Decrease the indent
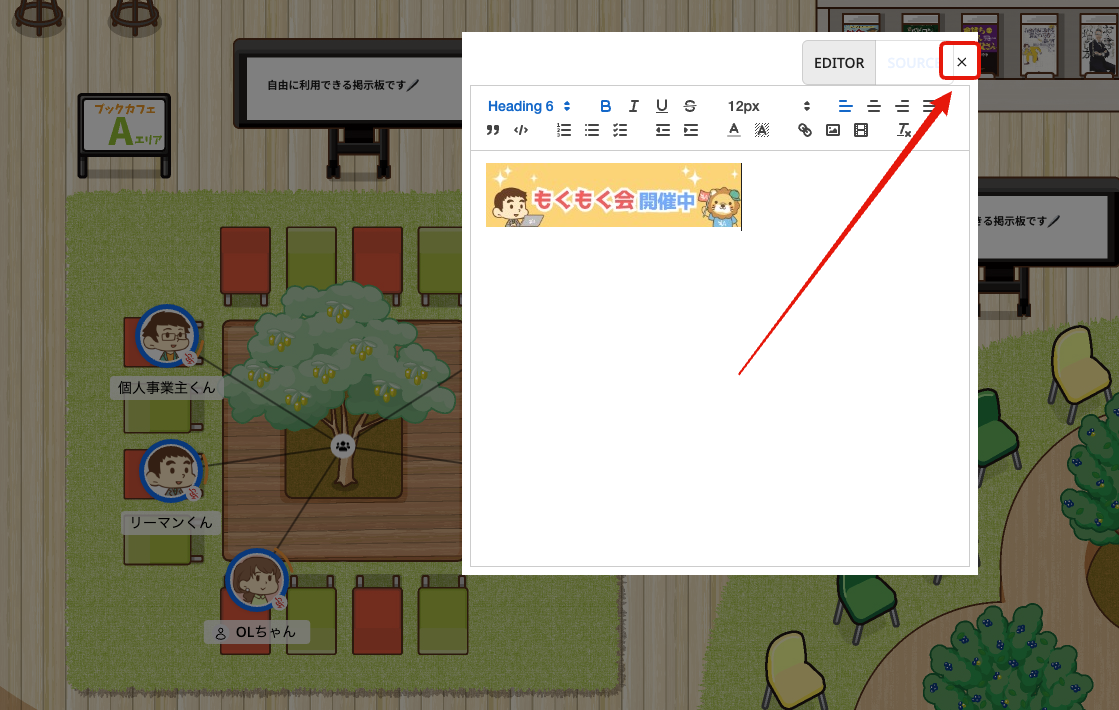The height and width of the screenshot is (710, 1119). (662, 130)
